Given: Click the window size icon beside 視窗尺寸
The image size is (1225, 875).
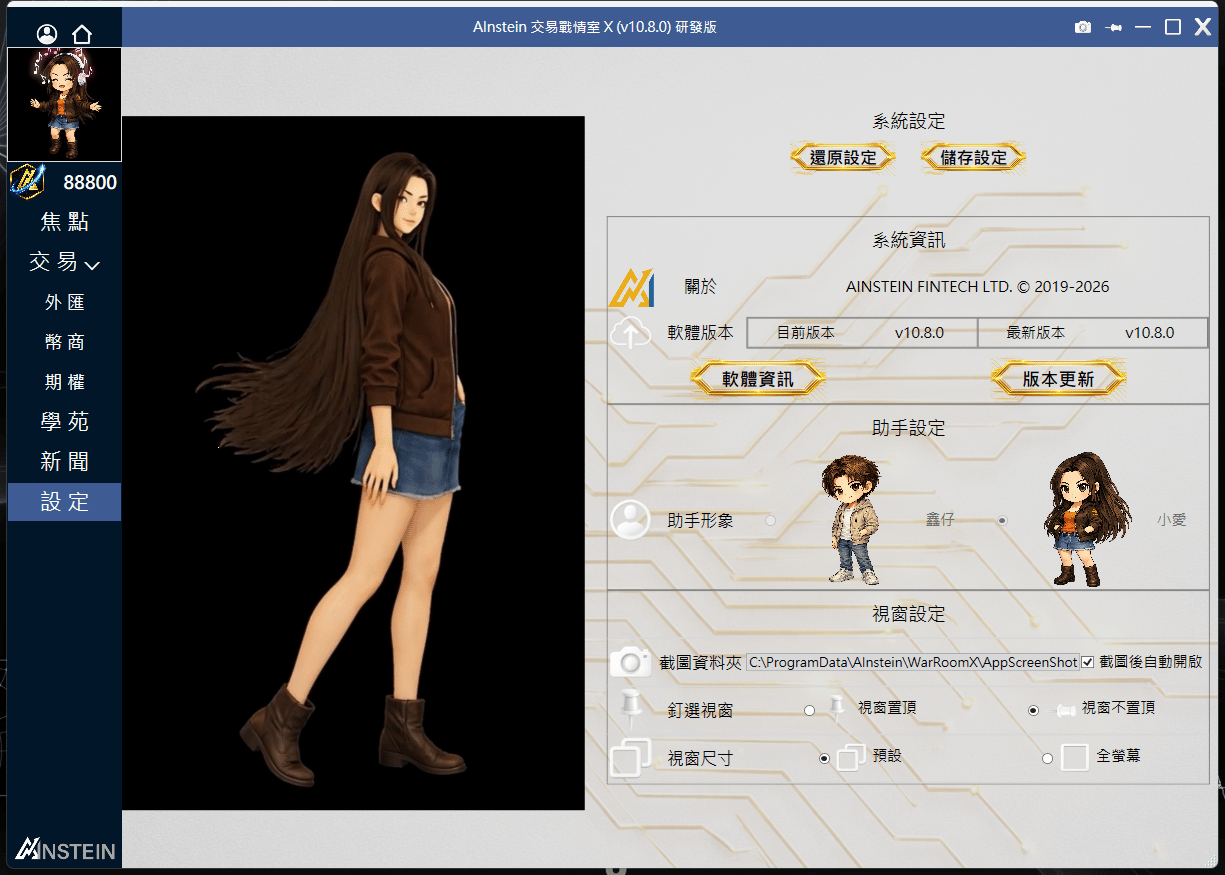Looking at the screenshot, I should [630, 757].
